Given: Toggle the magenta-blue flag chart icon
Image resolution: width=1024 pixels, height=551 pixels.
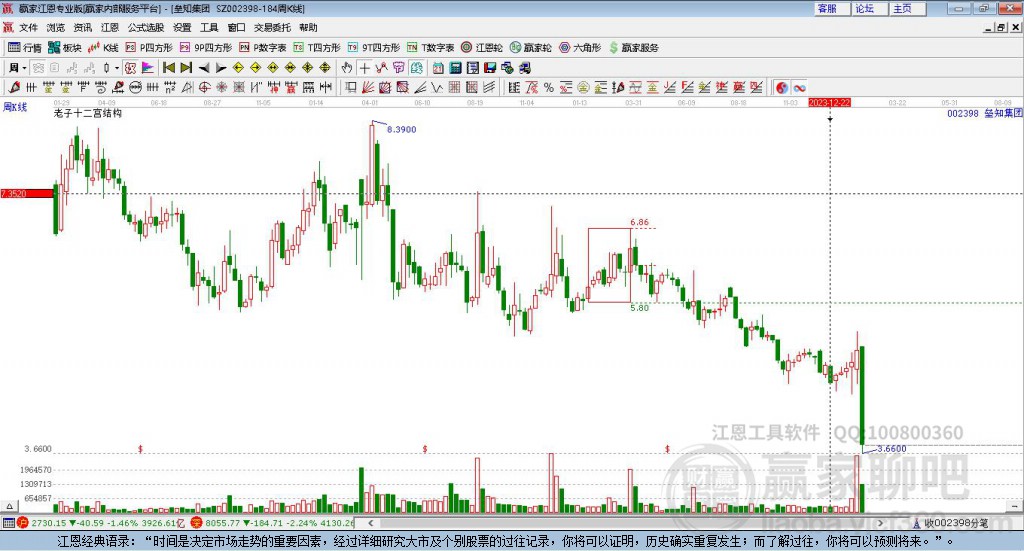Looking at the screenshot, I should tap(148, 67).
